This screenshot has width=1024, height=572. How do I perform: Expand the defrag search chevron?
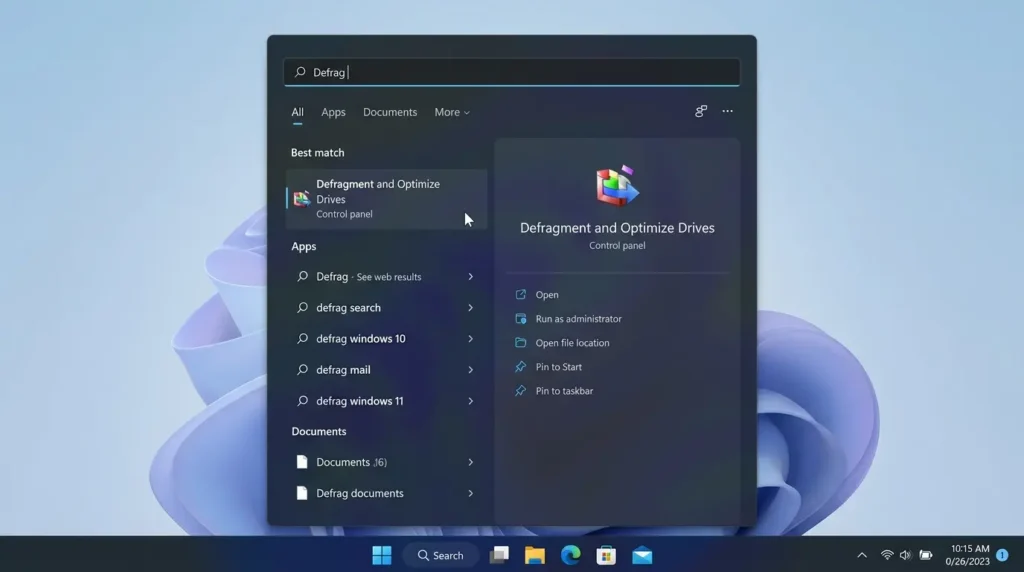click(x=470, y=308)
